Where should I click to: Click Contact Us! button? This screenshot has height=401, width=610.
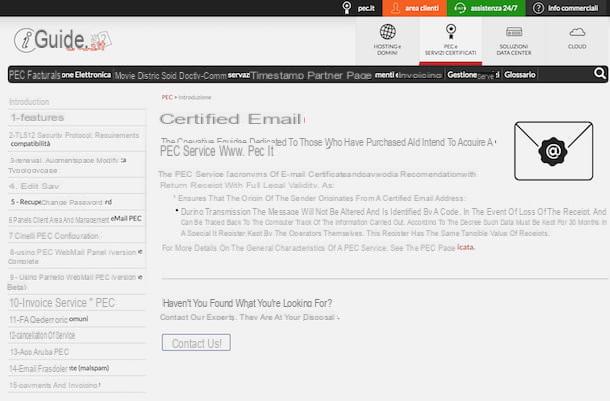coord(196,343)
